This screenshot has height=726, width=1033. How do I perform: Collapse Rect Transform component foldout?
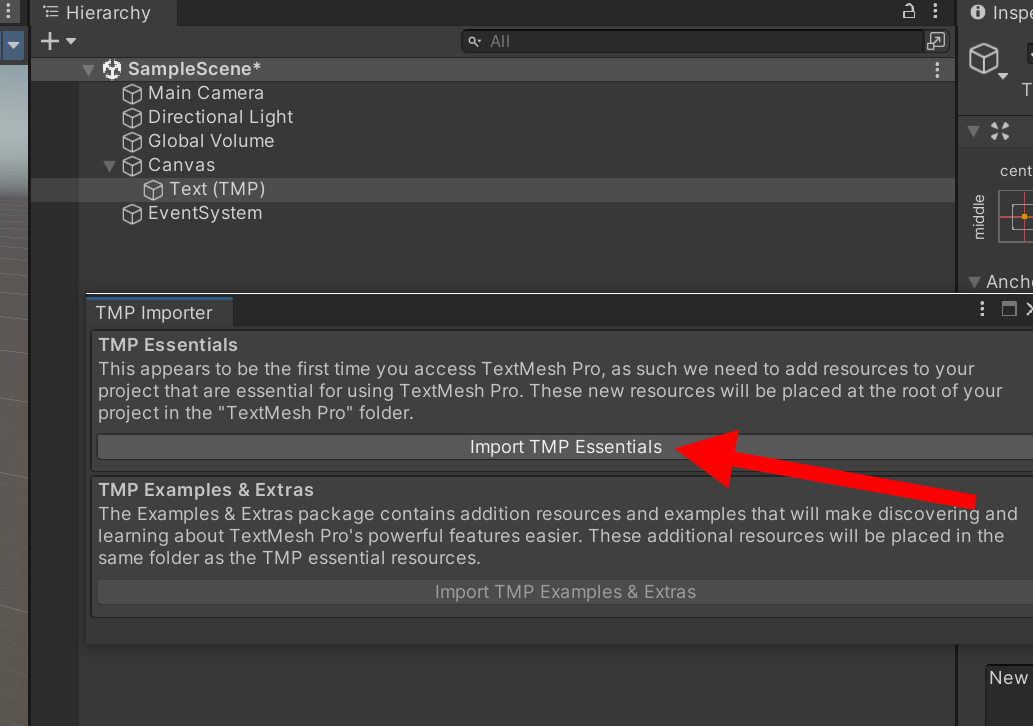coord(973,131)
